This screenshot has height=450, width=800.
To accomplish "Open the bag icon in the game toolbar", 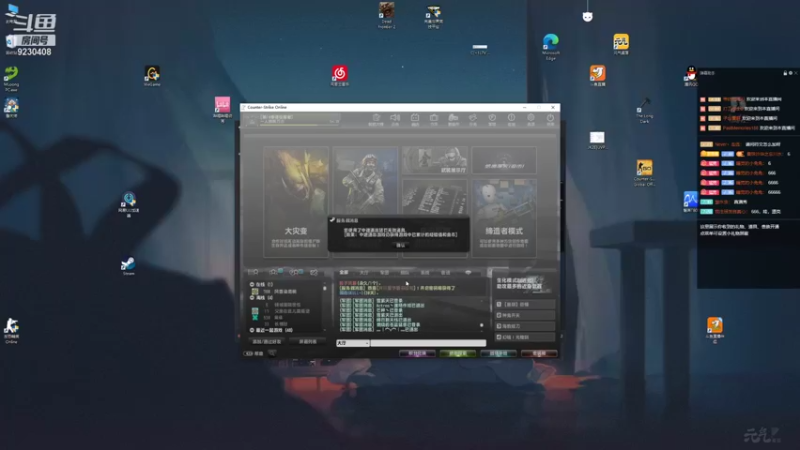I will [x=434, y=118].
